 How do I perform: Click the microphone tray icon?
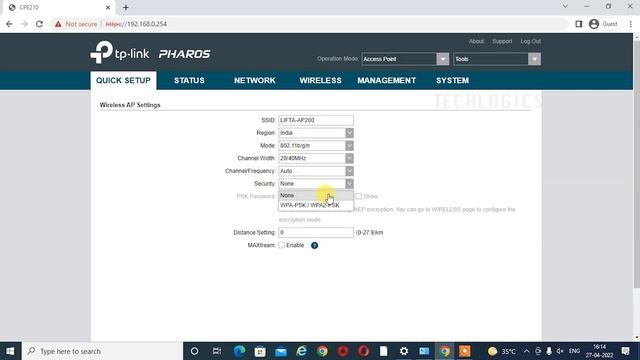point(549,351)
